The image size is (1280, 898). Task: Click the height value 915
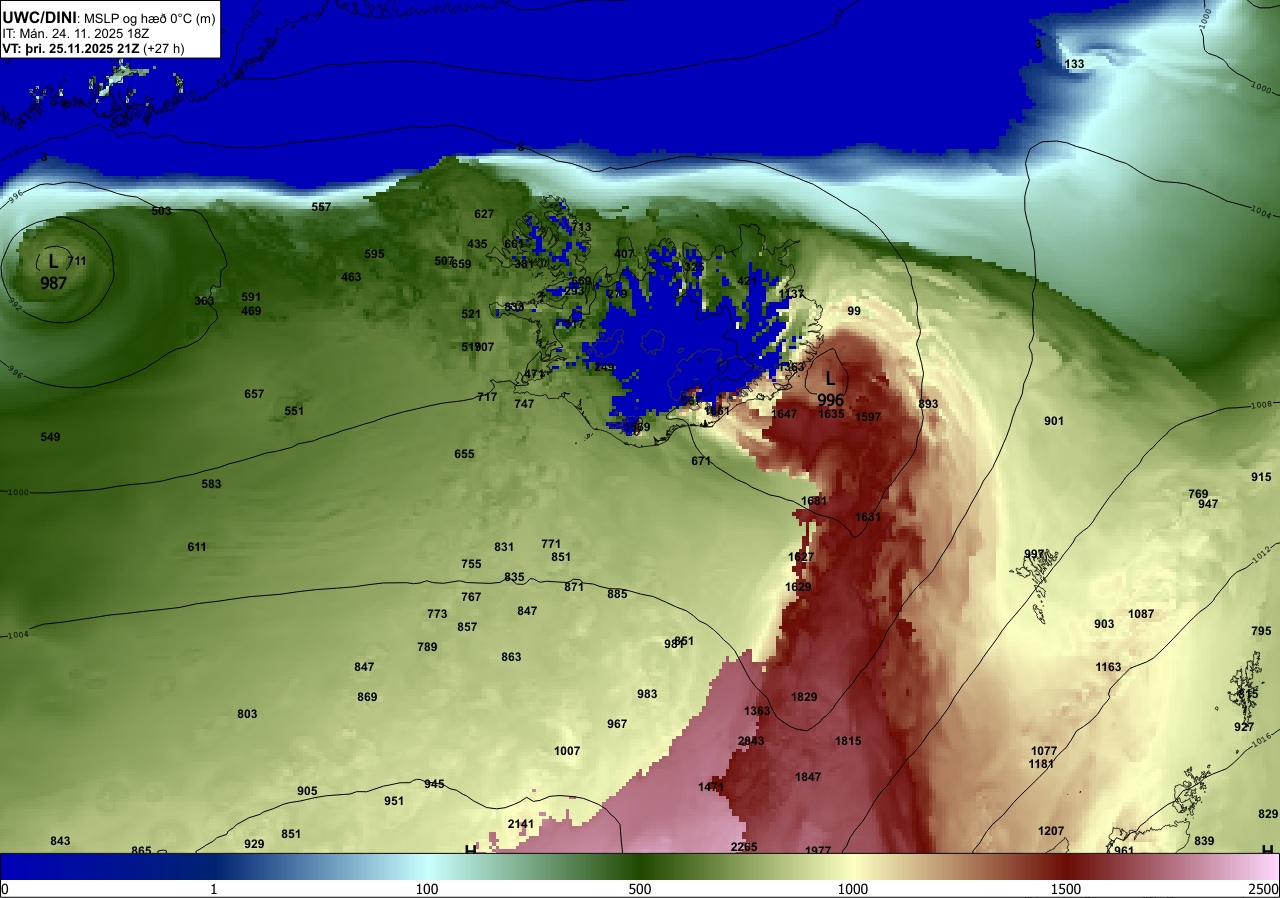point(1261,477)
